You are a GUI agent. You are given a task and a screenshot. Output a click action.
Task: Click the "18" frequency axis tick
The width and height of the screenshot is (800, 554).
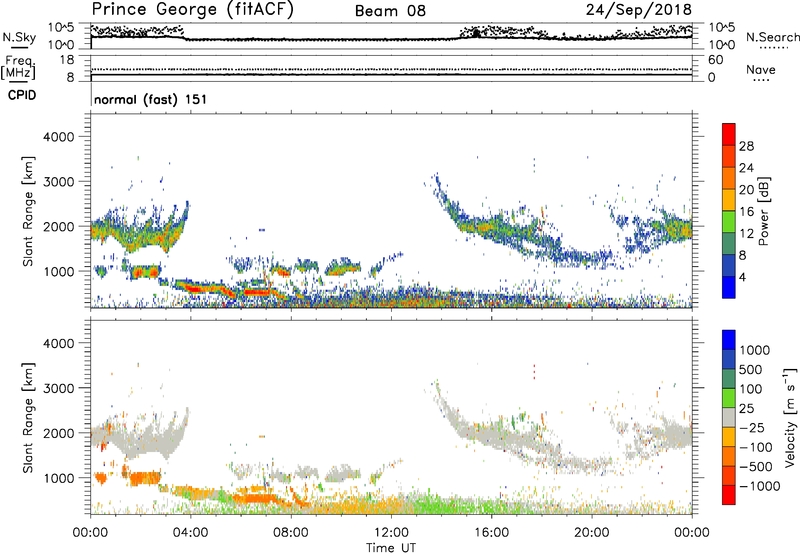pos(67,60)
